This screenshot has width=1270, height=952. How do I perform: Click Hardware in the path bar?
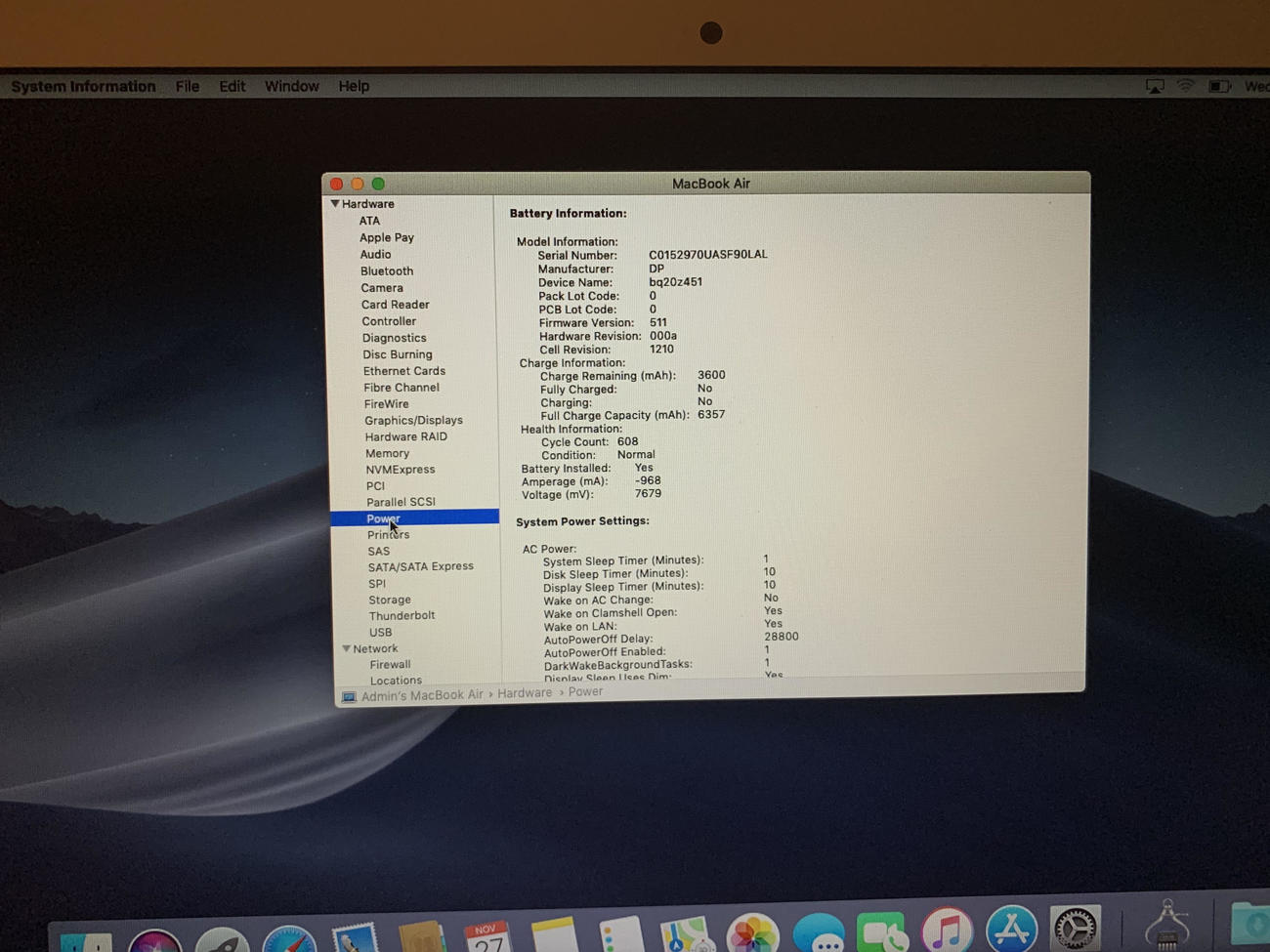coord(525,693)
